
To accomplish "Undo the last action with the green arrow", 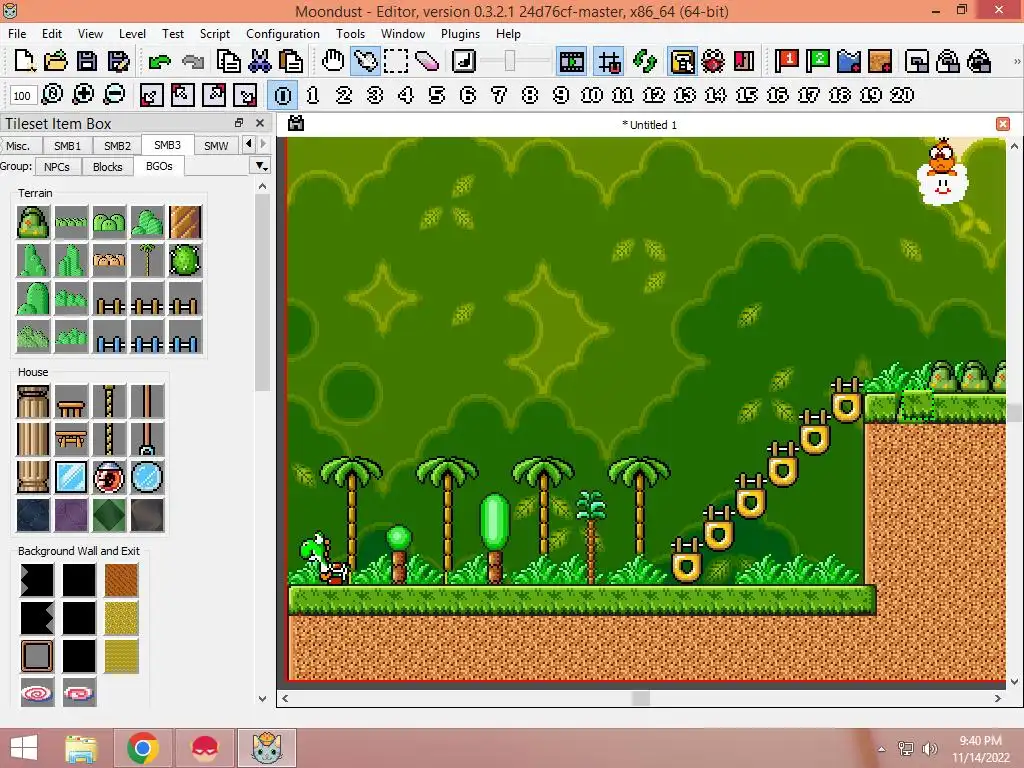I will coord(159,61).
